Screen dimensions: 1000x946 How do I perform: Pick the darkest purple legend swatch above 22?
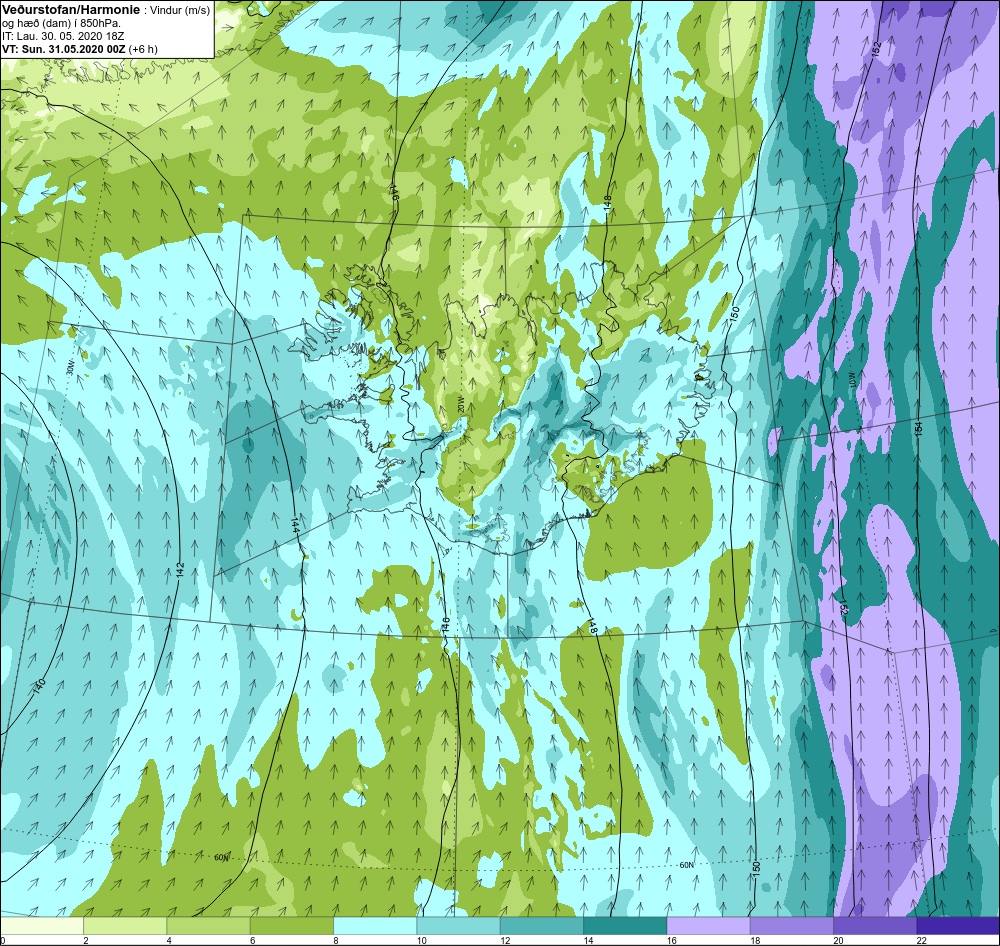pos(957,926)
